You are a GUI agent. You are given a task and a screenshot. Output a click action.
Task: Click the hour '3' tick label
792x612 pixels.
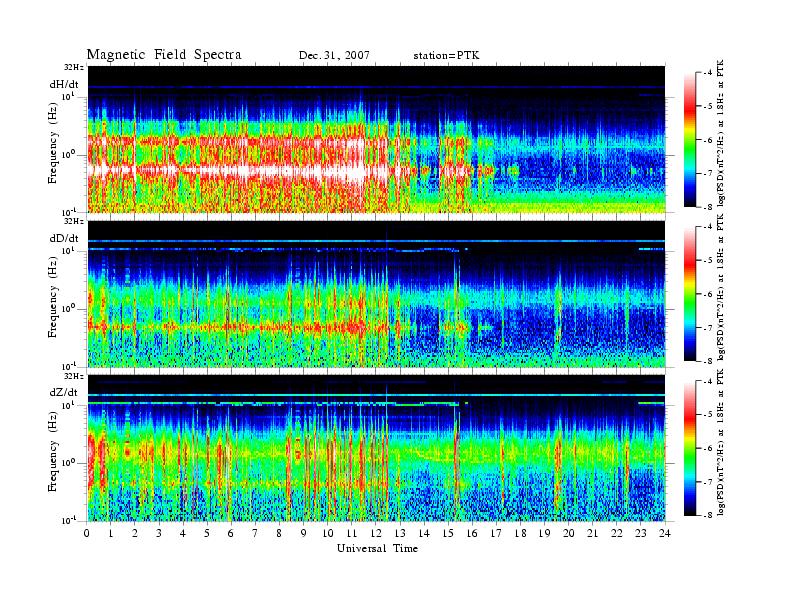[159, 533]
